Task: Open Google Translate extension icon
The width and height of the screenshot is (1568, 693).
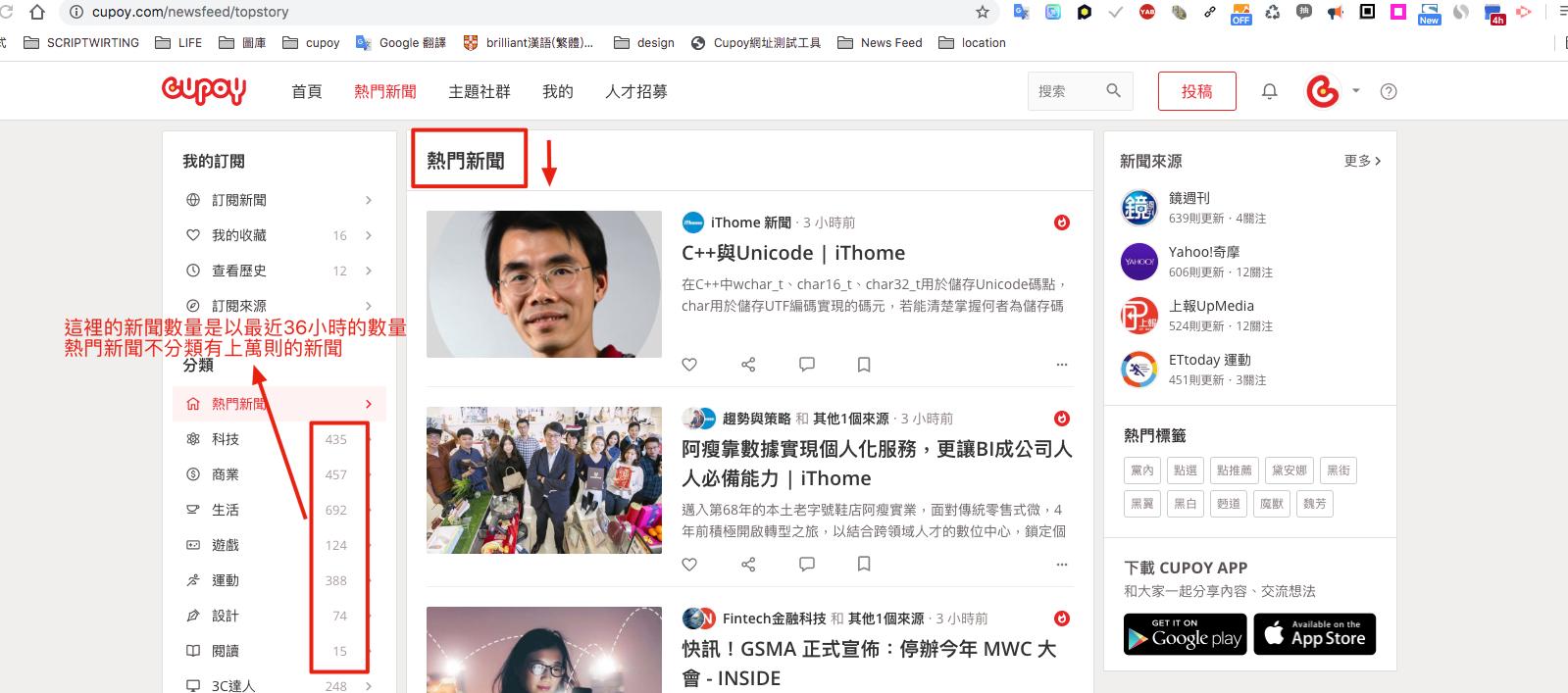Action: coord(1021,13)
